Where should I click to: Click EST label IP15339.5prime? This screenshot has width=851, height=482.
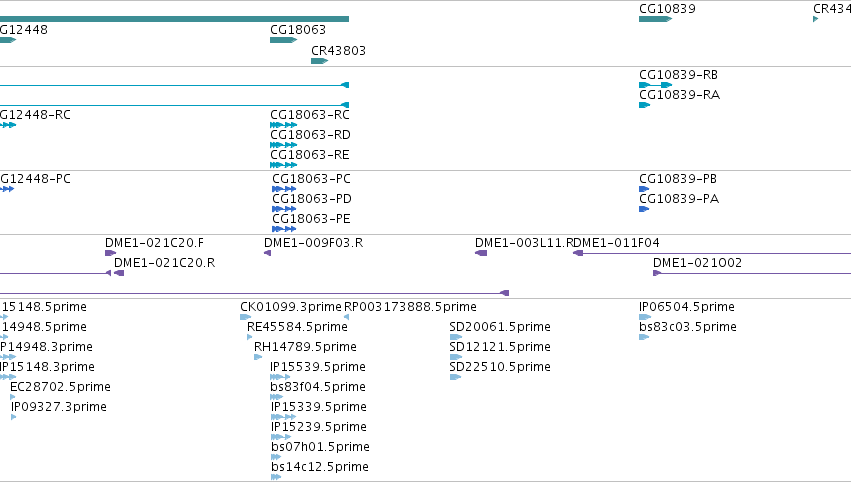pos(319,407)
